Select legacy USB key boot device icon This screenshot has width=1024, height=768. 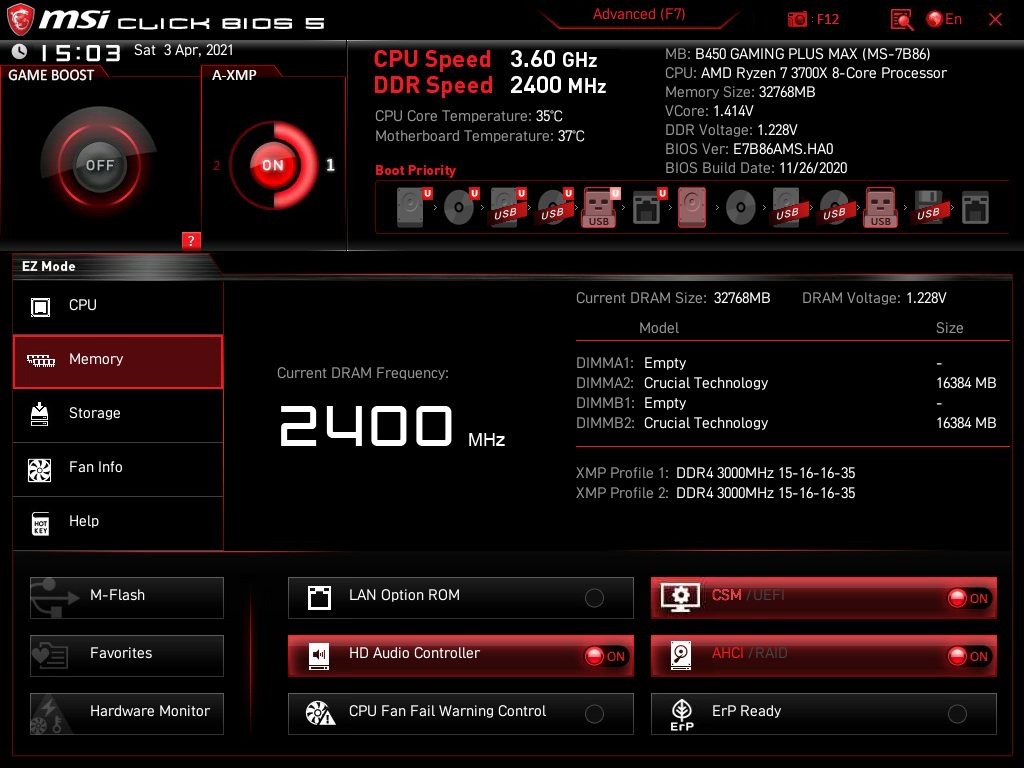click(881, 208)
